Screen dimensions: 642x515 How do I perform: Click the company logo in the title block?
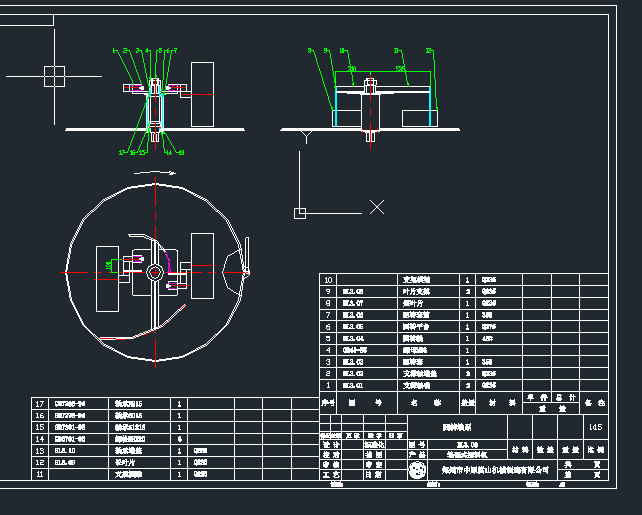coord(417,470)
